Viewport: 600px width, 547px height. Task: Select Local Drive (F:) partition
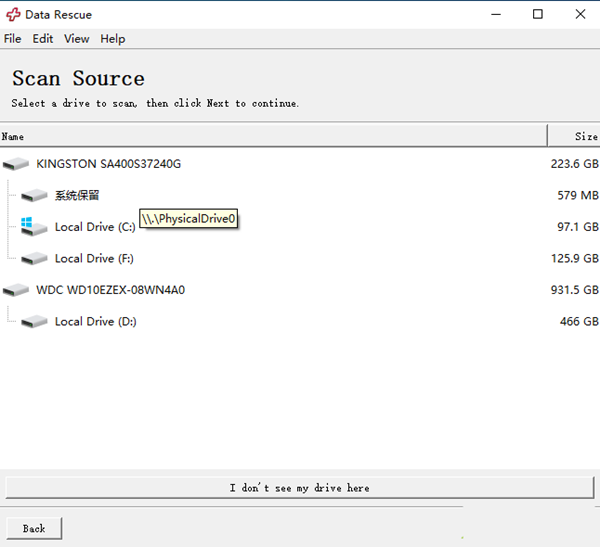tap(94, 258)
